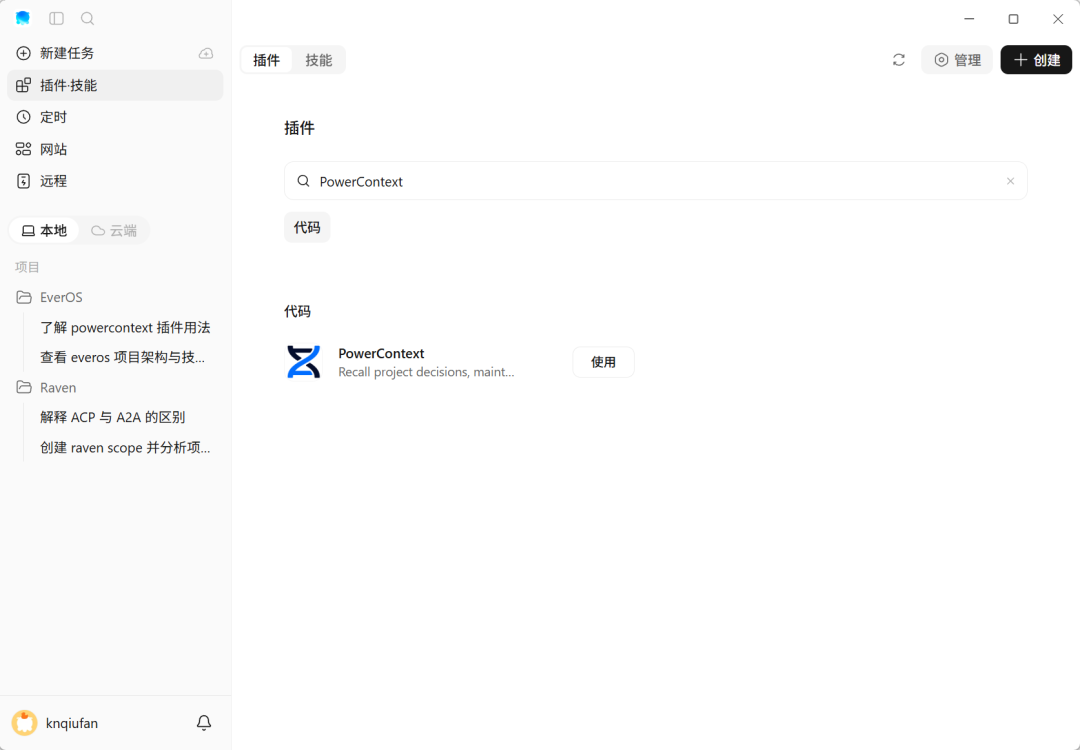Click the 插件 page heading
The width and height of the screenshot is (1080, 750).
300,128
